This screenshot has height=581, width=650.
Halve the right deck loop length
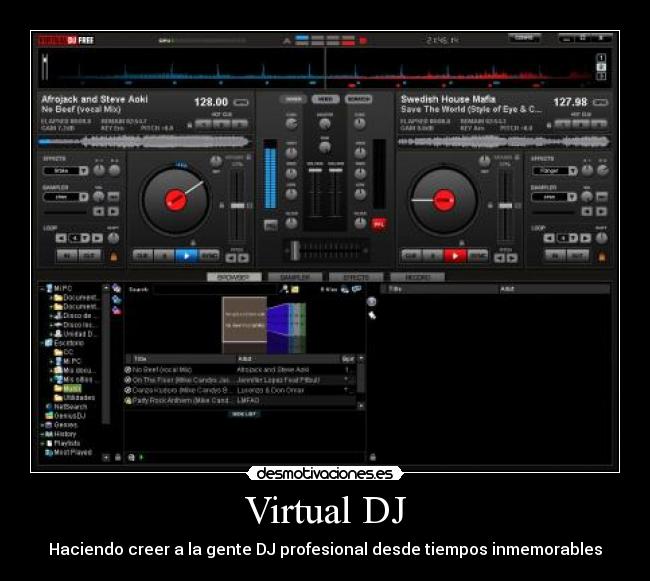(x=549, y=238)
